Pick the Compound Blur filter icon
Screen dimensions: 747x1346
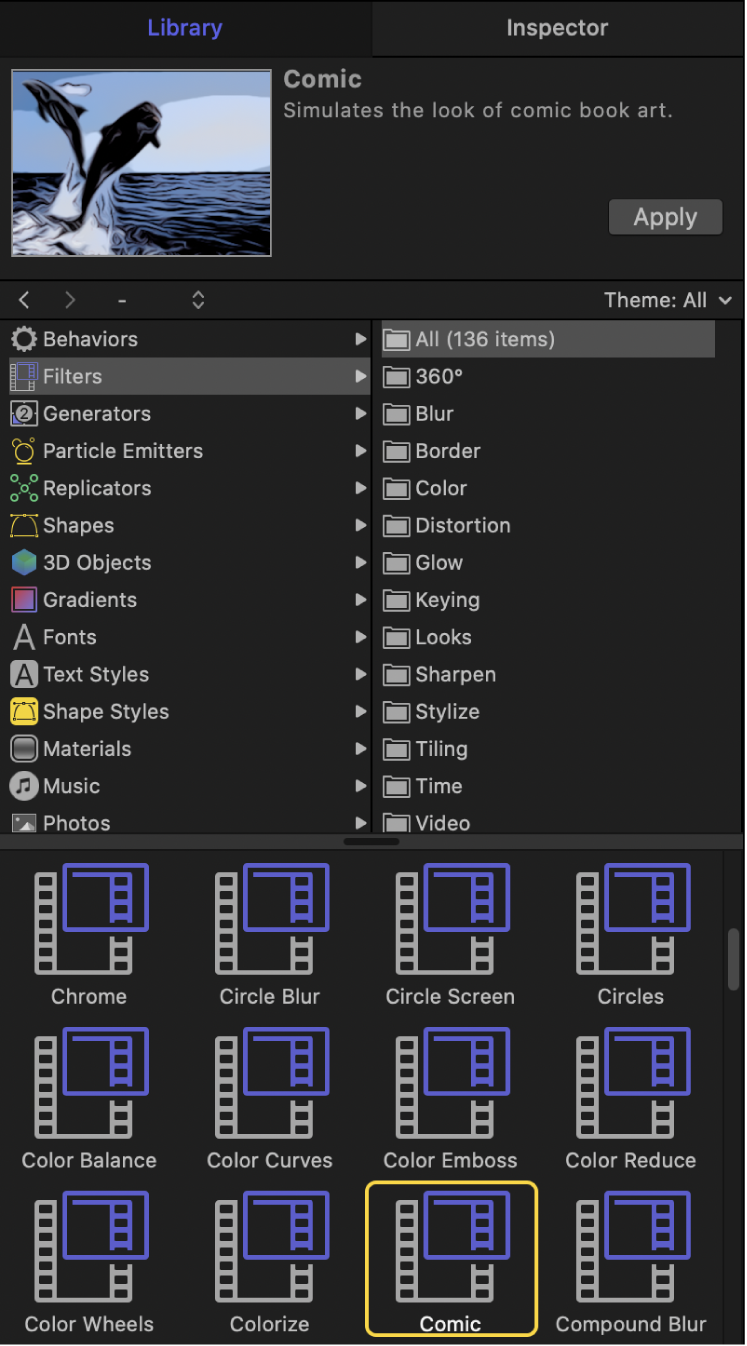(631, 1247)
